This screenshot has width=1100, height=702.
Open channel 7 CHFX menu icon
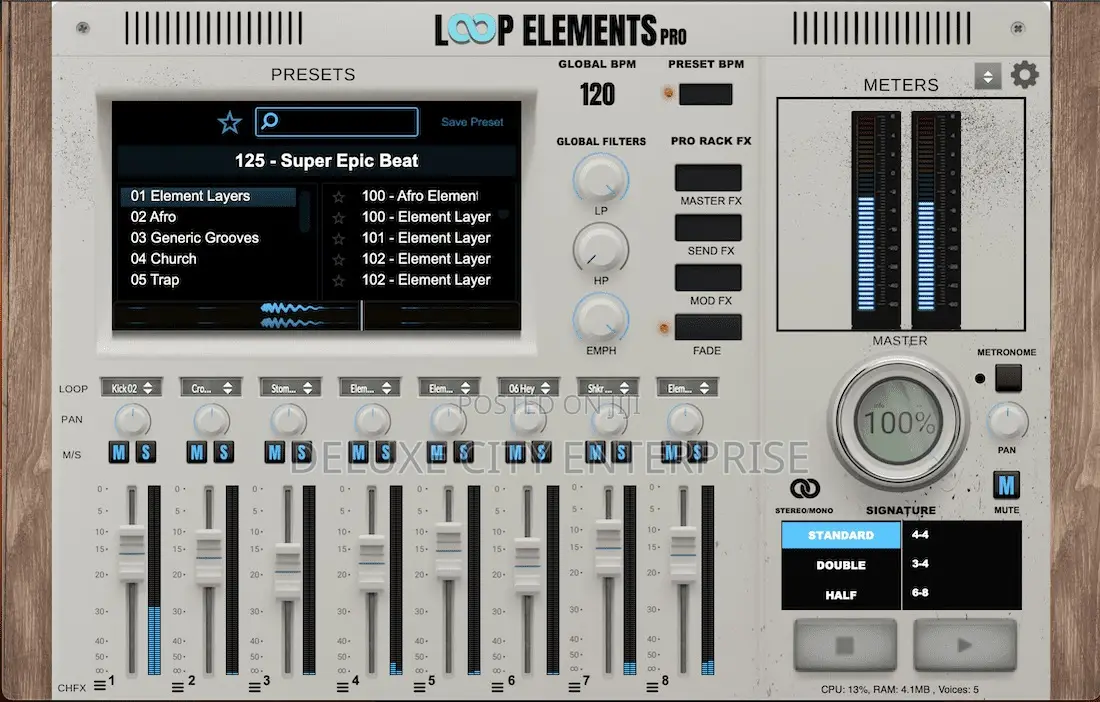[574, 687]
